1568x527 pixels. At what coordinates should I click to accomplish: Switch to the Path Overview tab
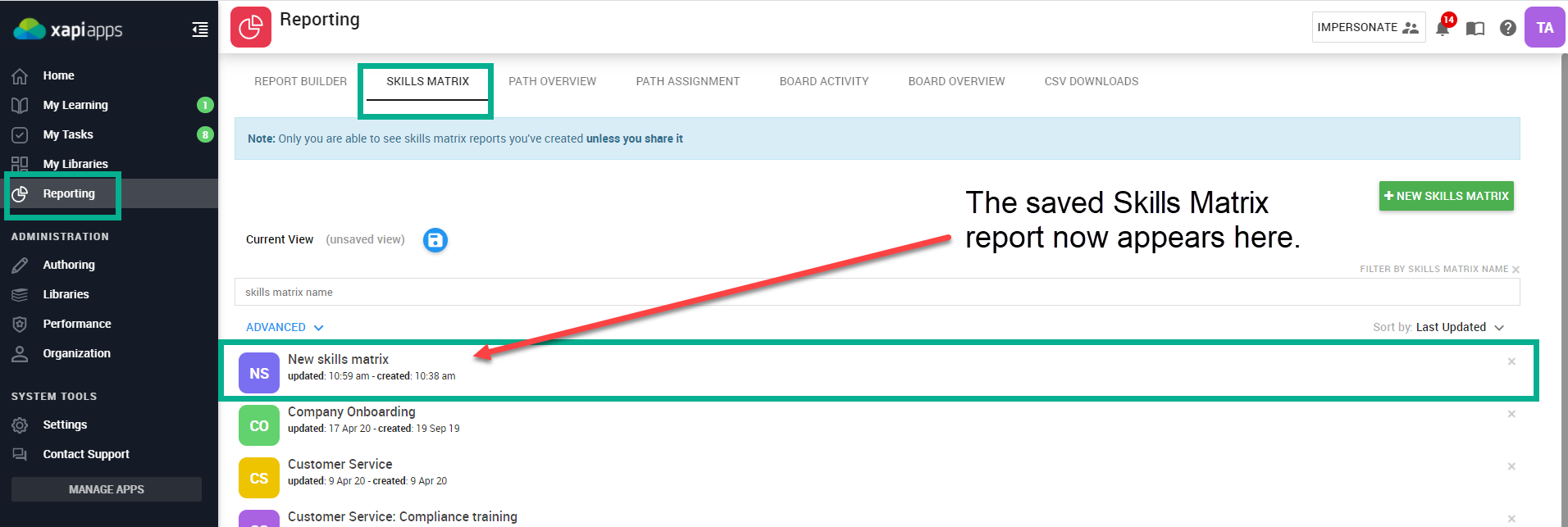tap(552, 81)
